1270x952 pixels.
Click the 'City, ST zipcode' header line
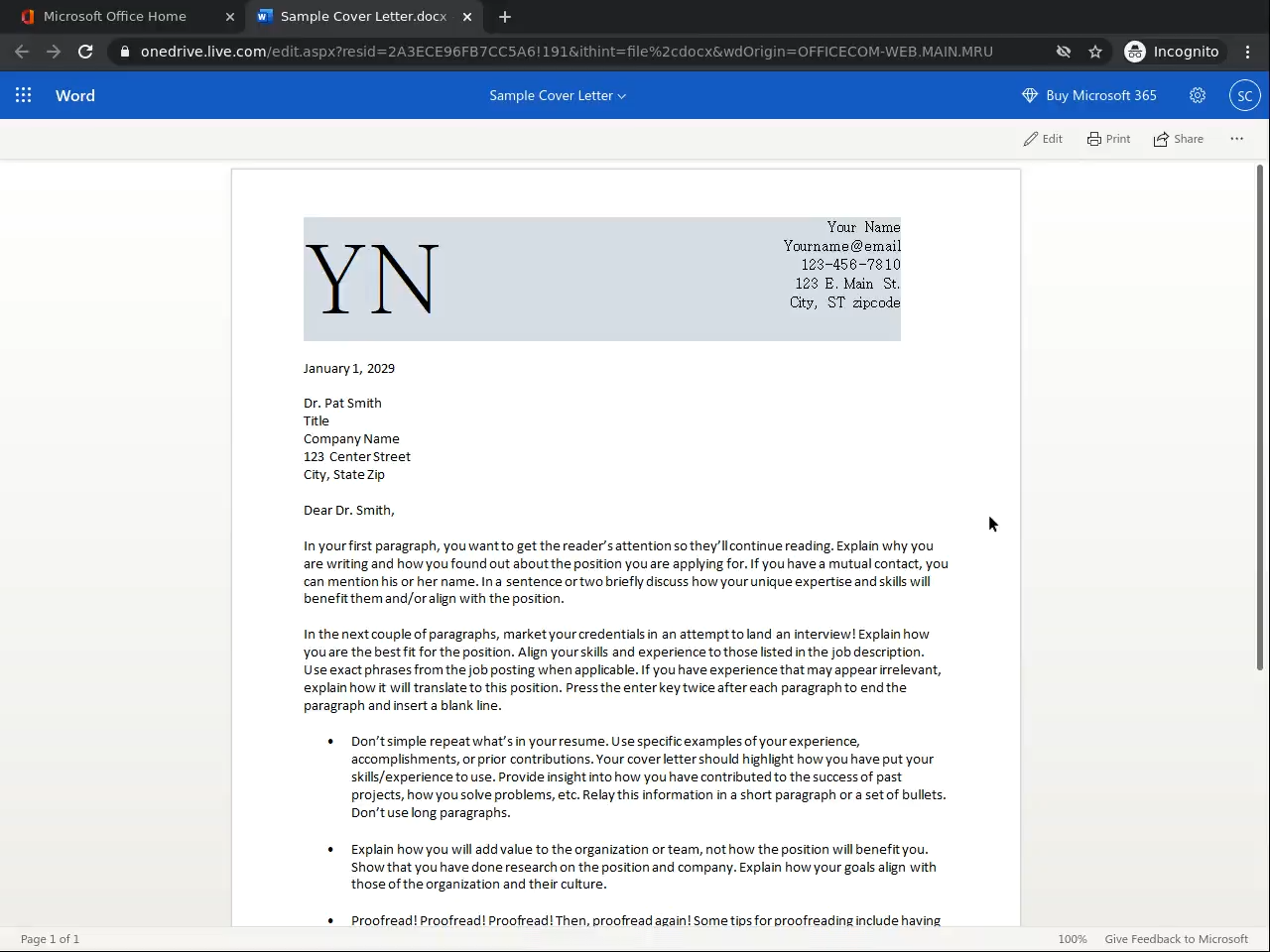845,302
